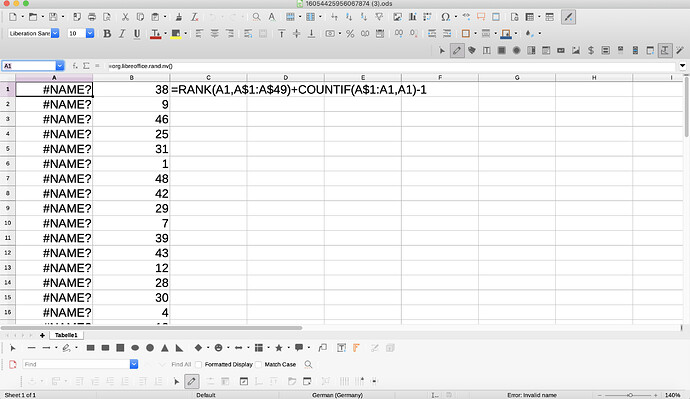Click the Underline icon

click(x=137, y=33)
